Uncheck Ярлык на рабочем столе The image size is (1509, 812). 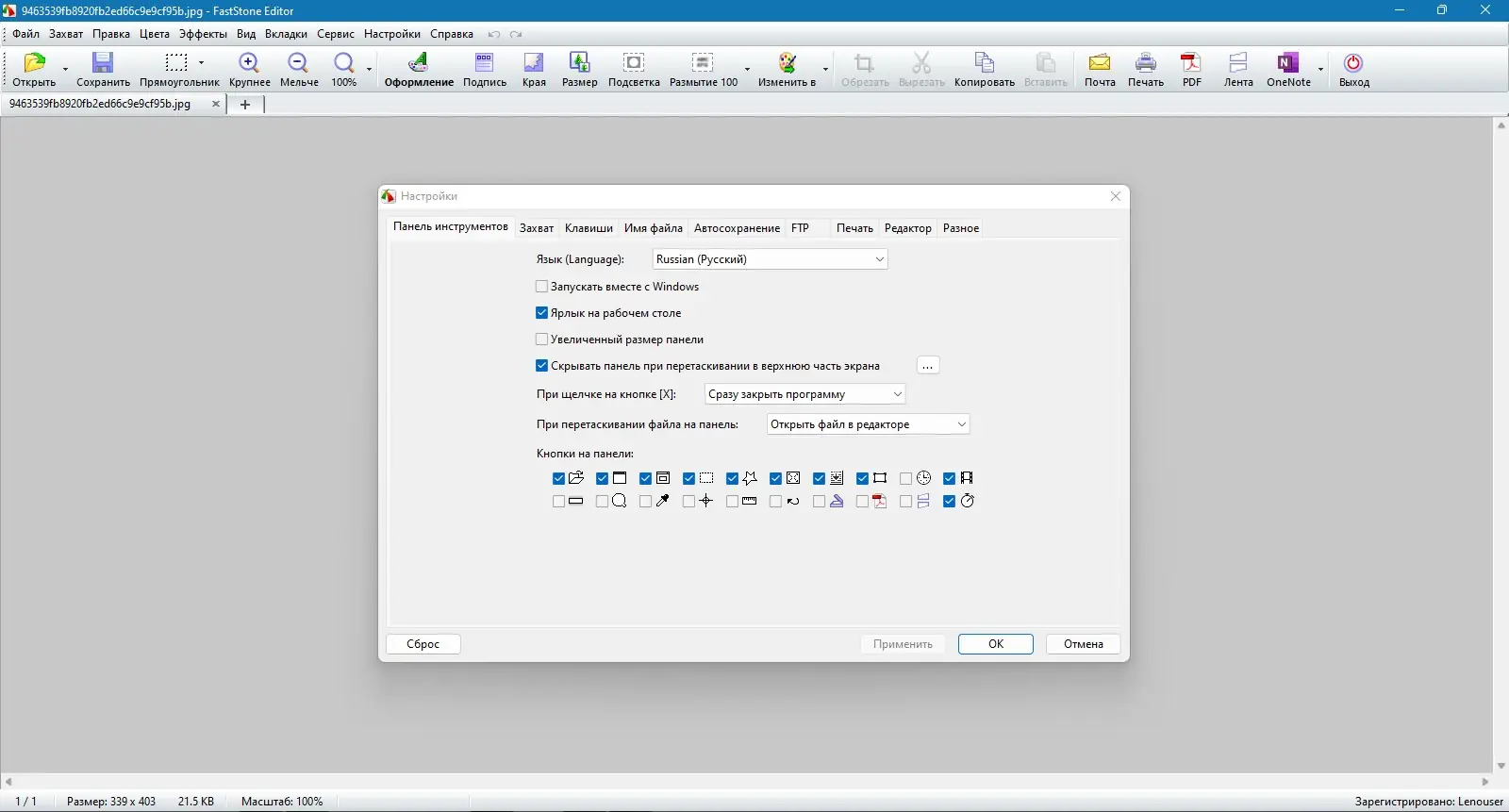pyautogui.click(x=541, y=313)
